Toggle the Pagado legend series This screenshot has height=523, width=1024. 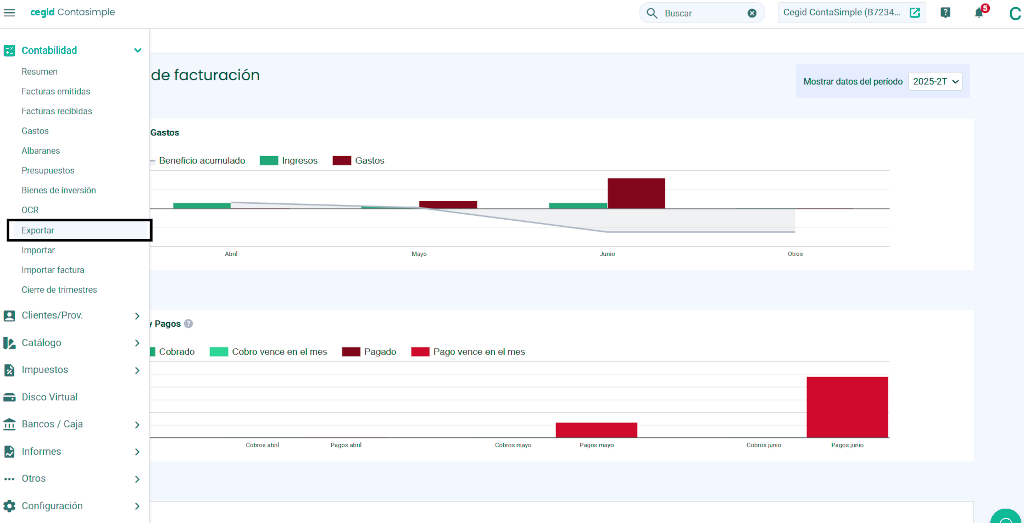pyautogui.click(x=370, y=352)
